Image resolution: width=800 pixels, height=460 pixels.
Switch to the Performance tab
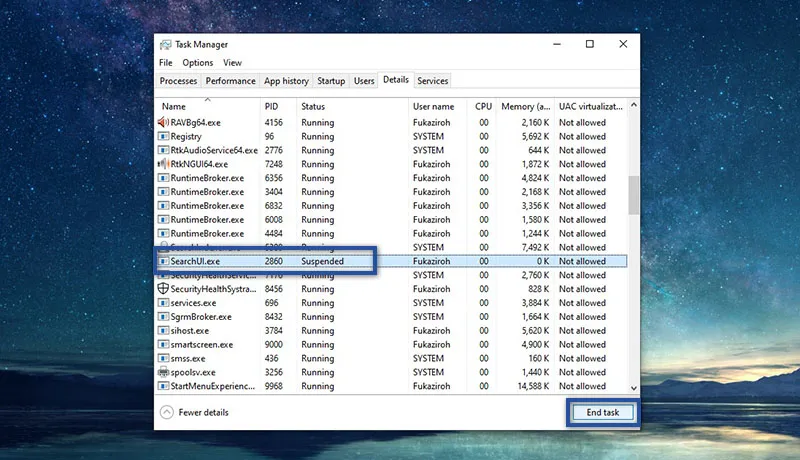pyautogui.click(x=231, y=81)
